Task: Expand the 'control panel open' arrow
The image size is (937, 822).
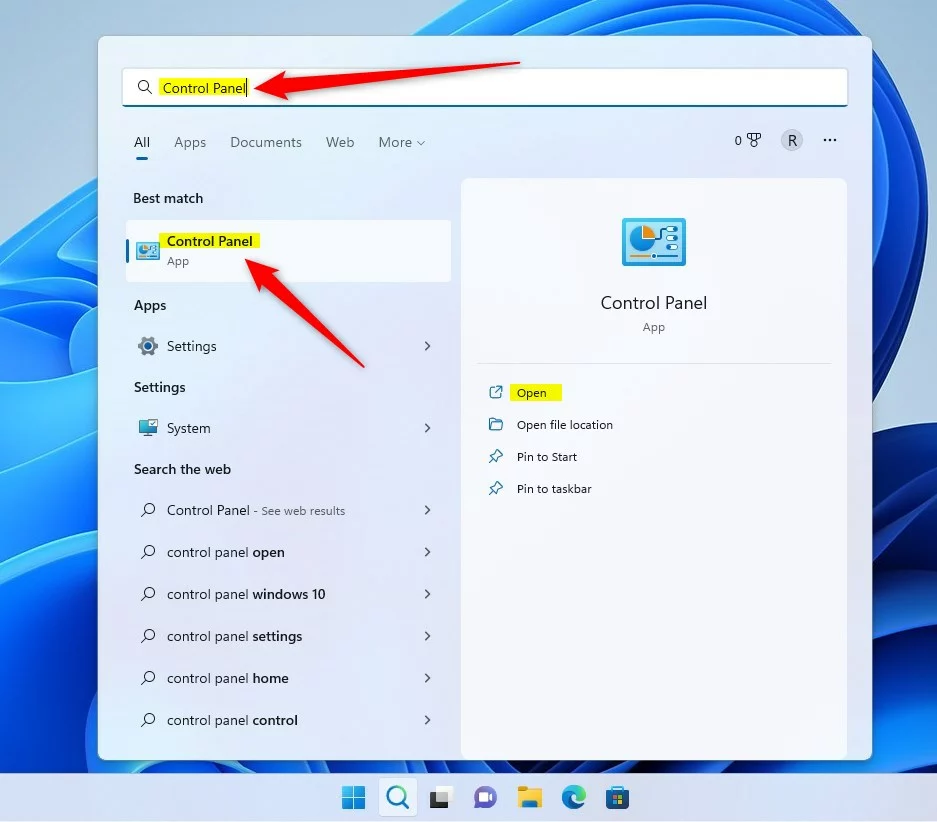Action: [427, 552]
